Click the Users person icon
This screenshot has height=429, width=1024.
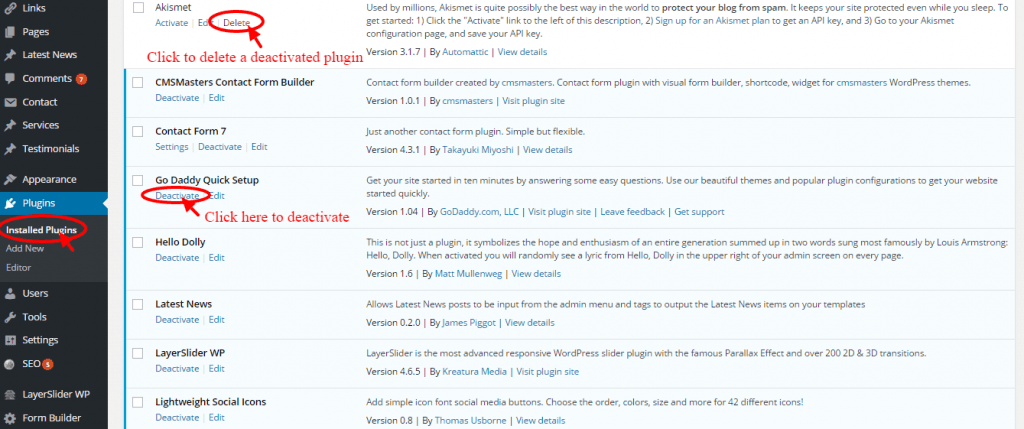coord(10,293)
